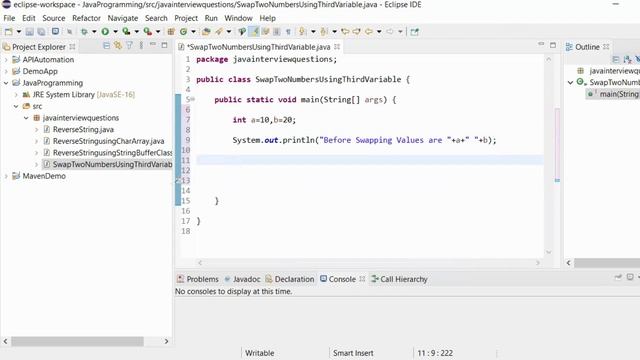Toggle Hide Fields in Outline toolbar
The width and height of the screenshot is (640, 360).
click(637, 60)
